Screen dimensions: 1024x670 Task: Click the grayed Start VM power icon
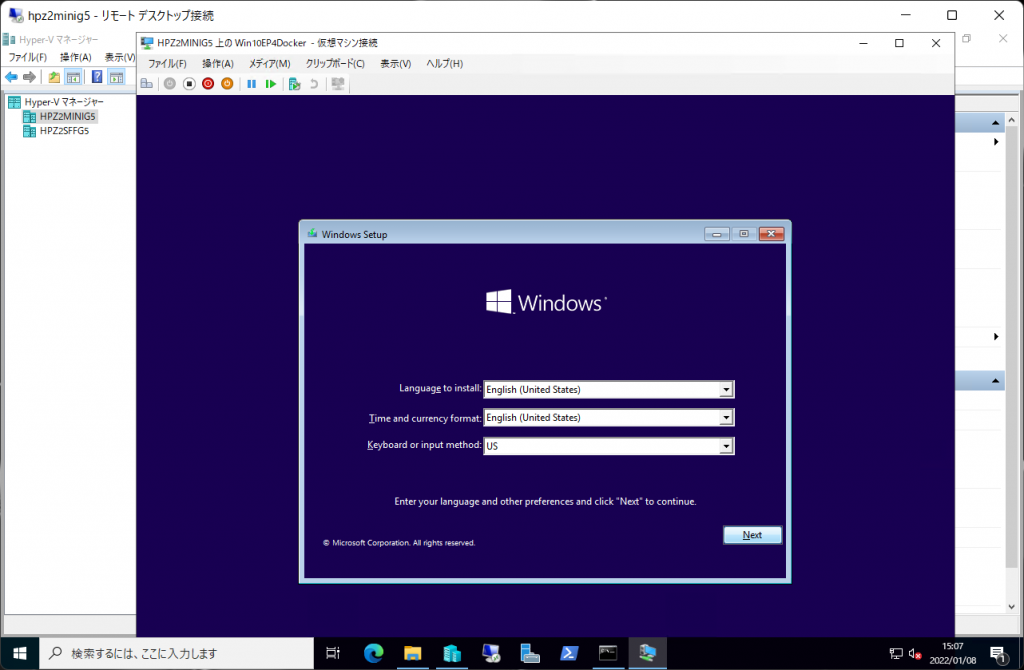coord(170,84)
